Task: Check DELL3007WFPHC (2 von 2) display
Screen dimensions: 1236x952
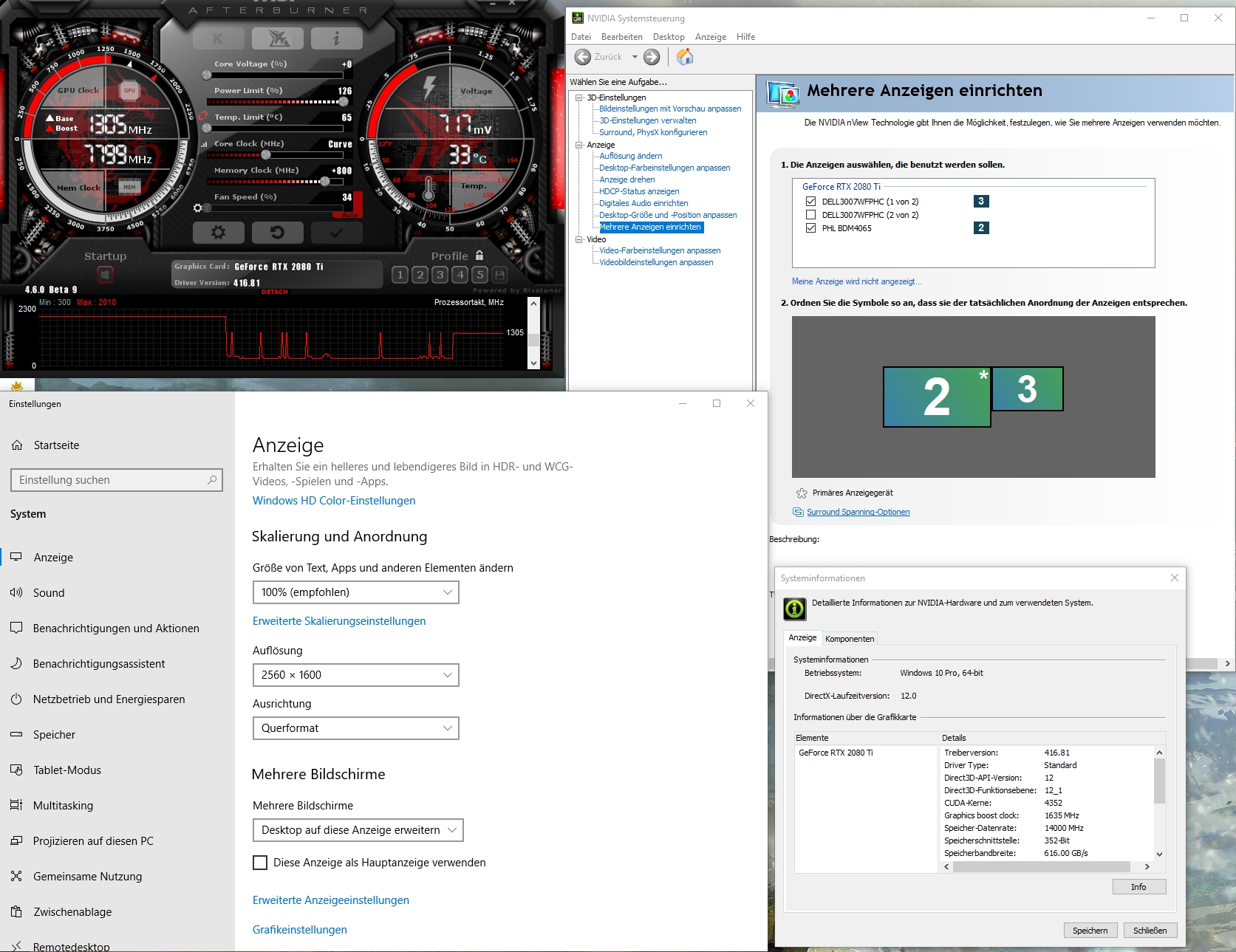Action: [x=810, y=215]
